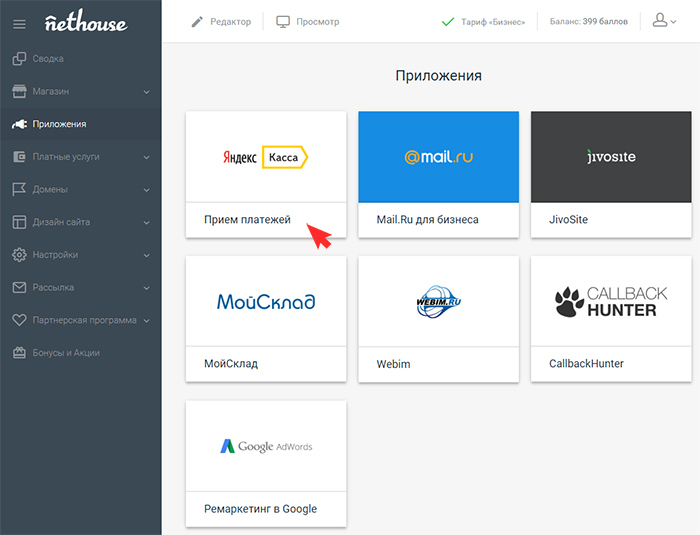This screenshot has height=535, width=700.
Task: Click the Google AdWords logo image
Action: (x=266, y=446)
